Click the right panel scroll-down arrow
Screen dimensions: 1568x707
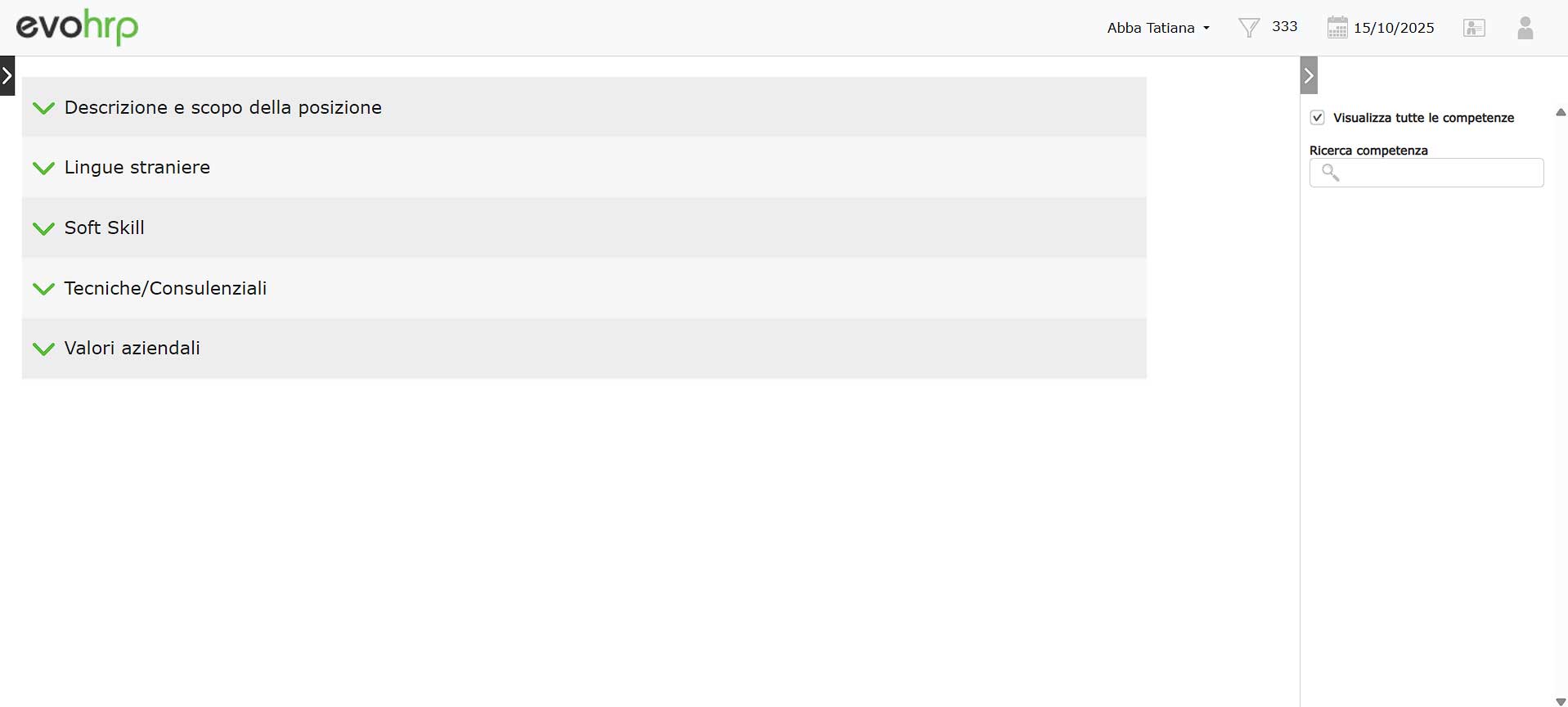1560,701
